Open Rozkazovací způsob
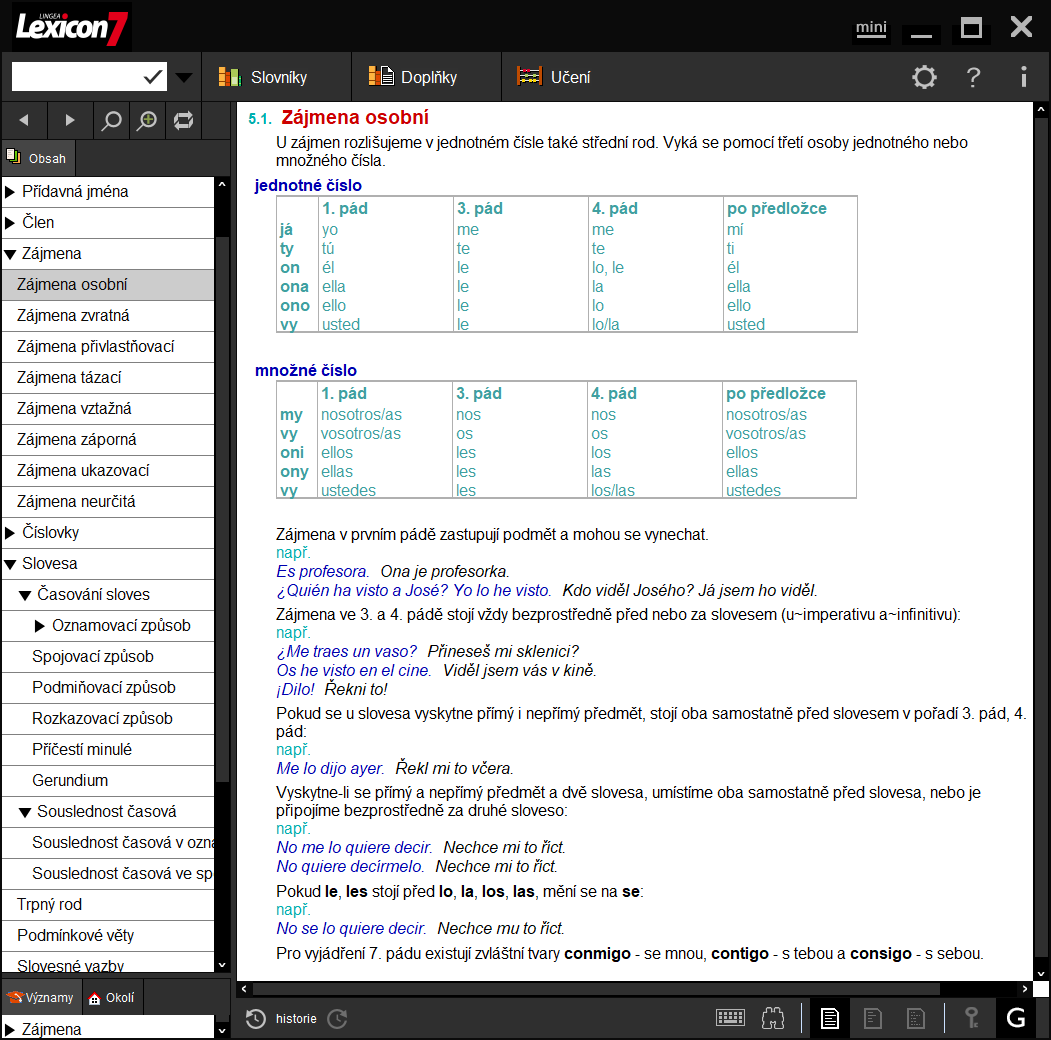The width and height of the screenshot is (1051, 1040). click(x=108, y=718)
